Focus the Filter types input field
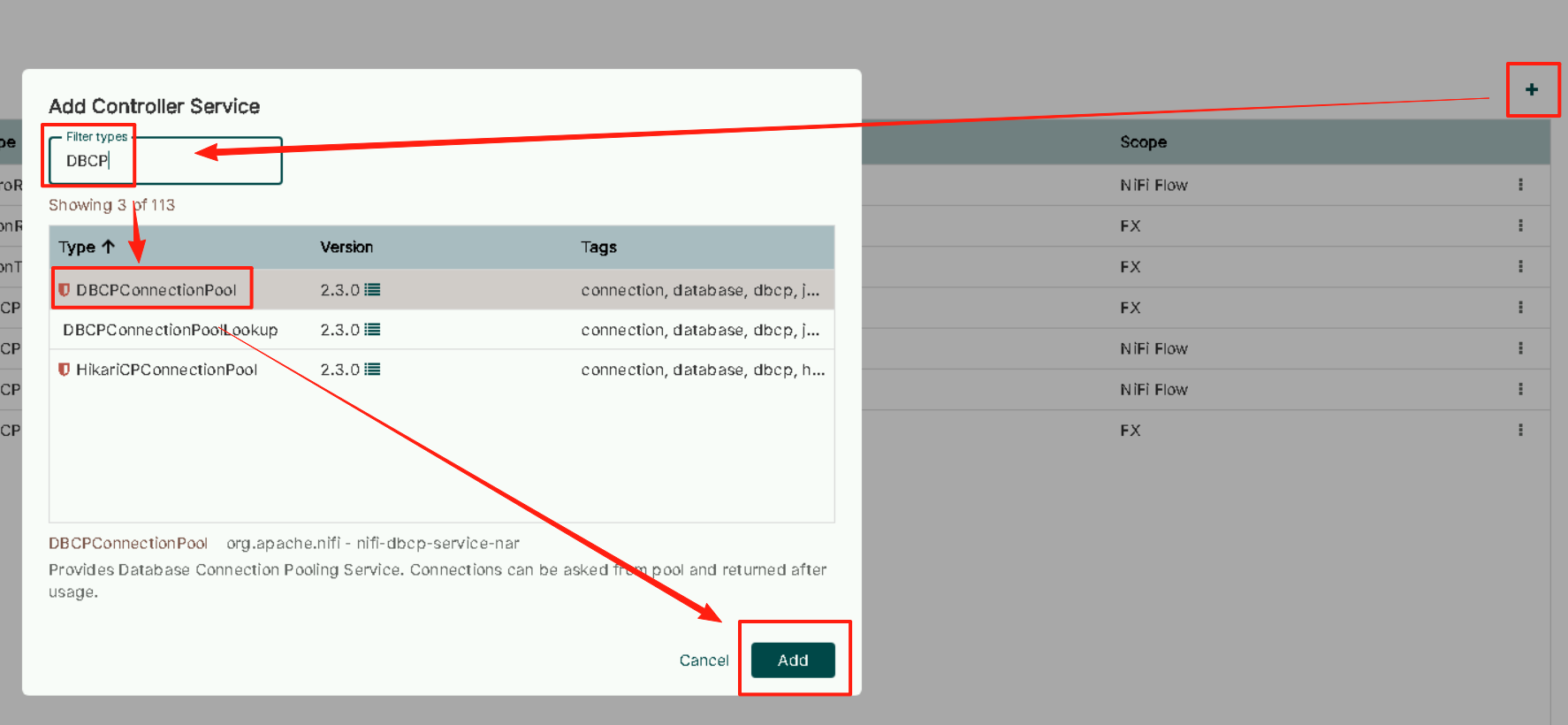This screenshot has width=1568, height=725. click(165, 161)
